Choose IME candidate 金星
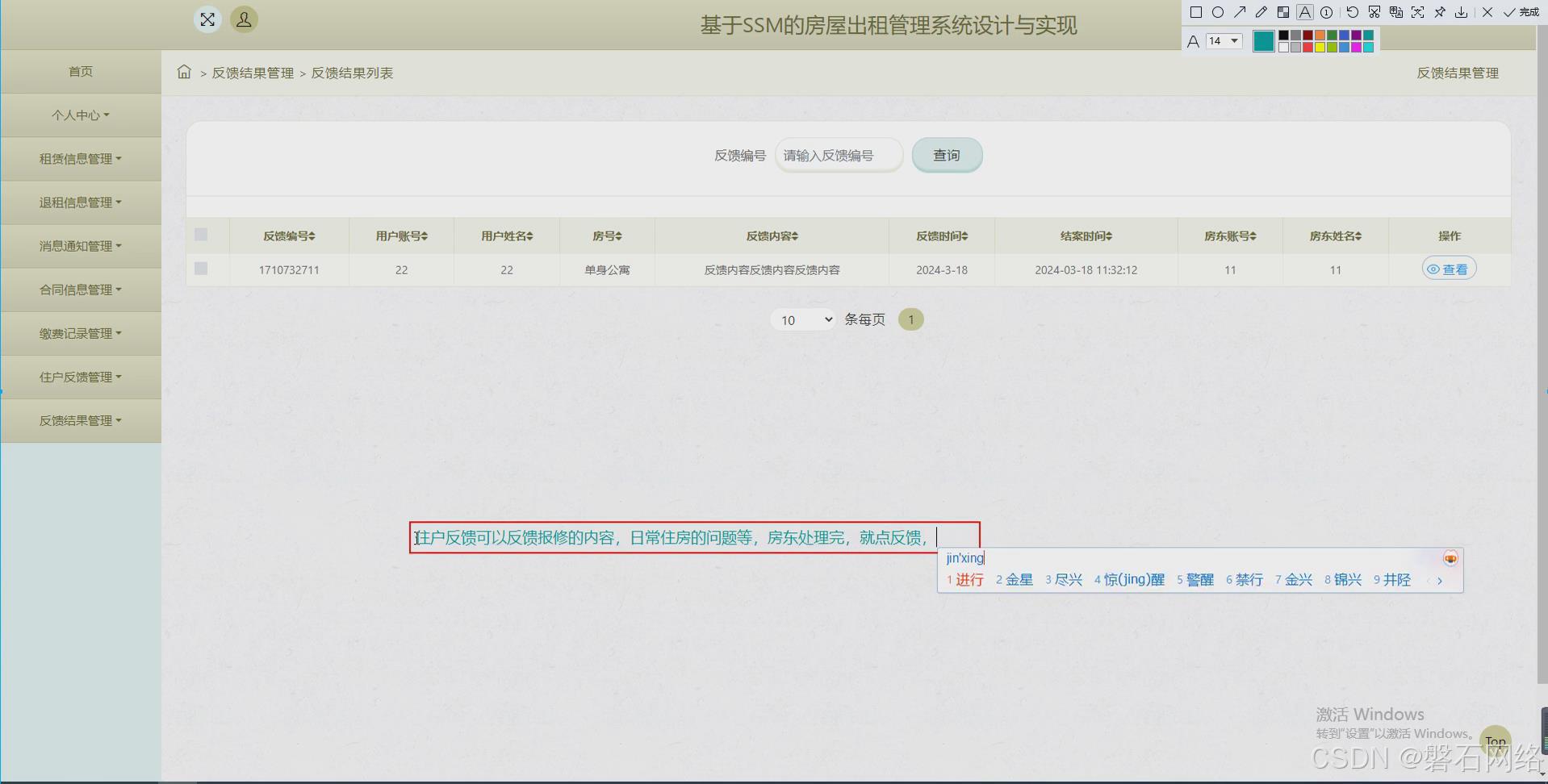Image resolution: width=1548 pixels, height=784 pixels. click(x=1015, y=580)
